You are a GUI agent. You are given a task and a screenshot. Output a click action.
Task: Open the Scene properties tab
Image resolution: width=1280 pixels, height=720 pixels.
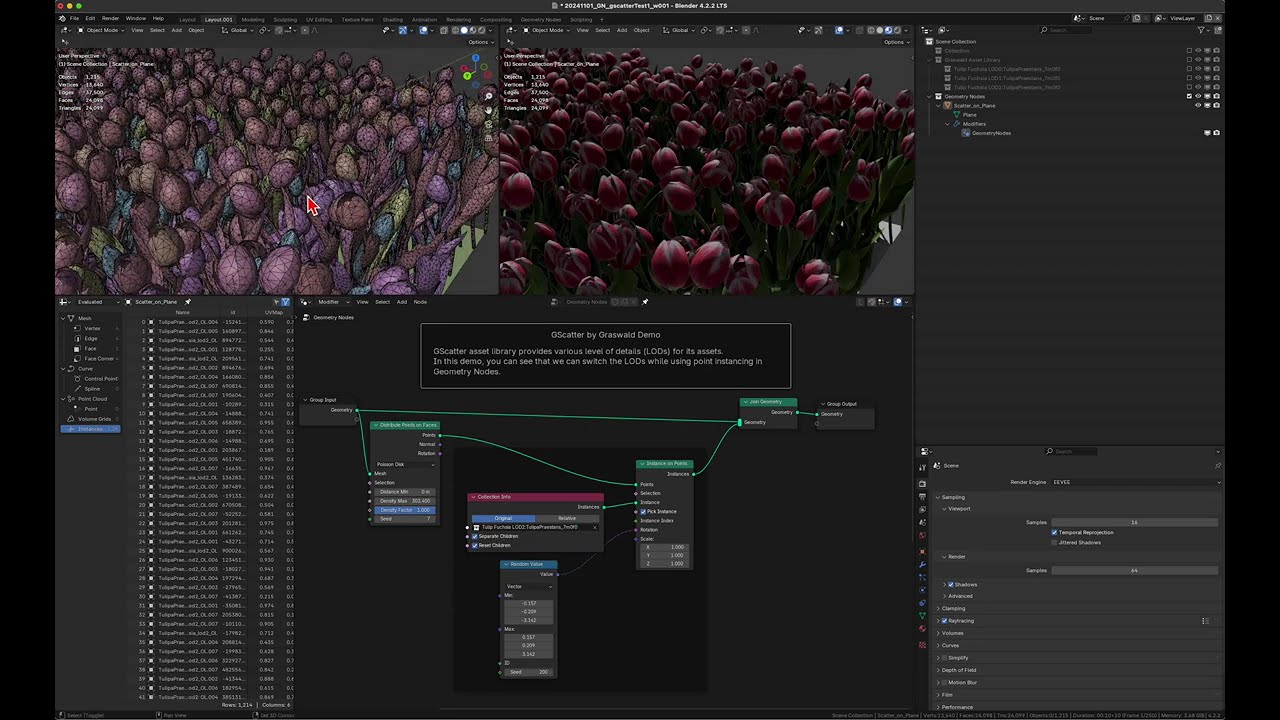tap(922, 522)
